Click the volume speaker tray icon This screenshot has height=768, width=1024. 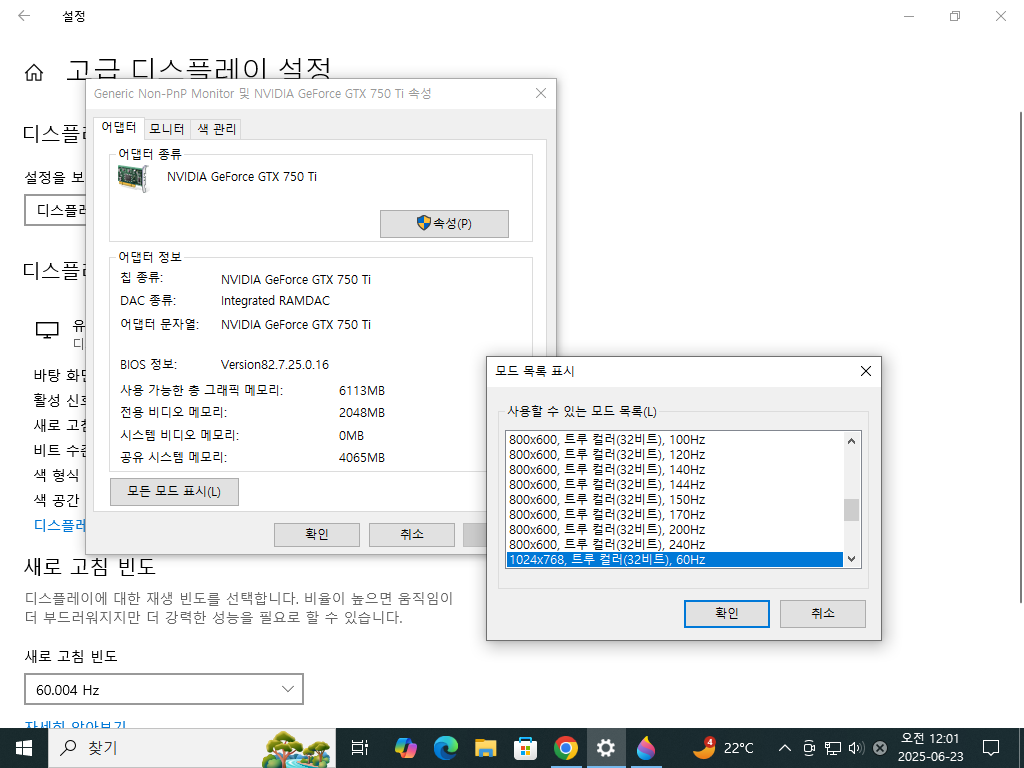pyautogui.click(x=856, y=748)
